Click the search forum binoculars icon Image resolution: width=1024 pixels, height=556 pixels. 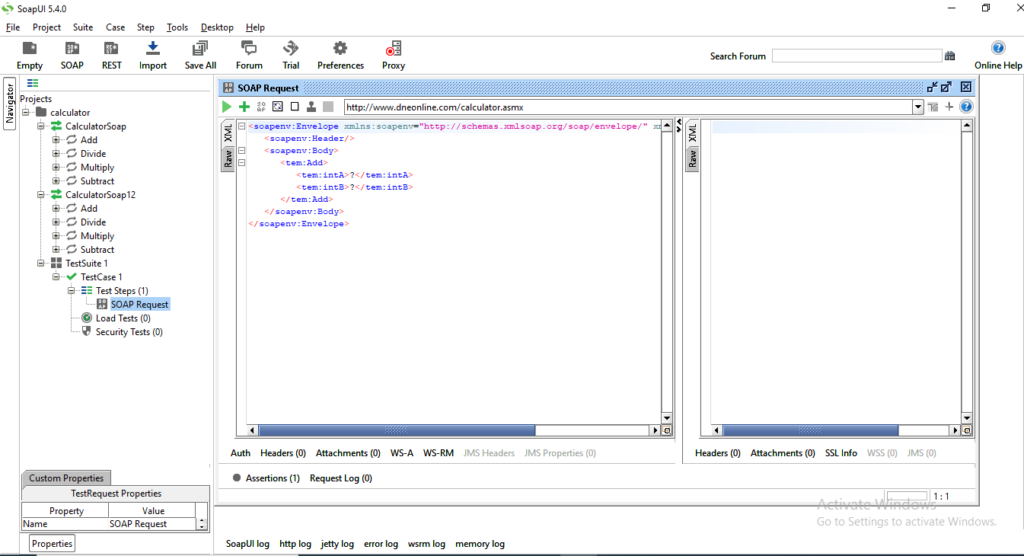pos(950,56)
